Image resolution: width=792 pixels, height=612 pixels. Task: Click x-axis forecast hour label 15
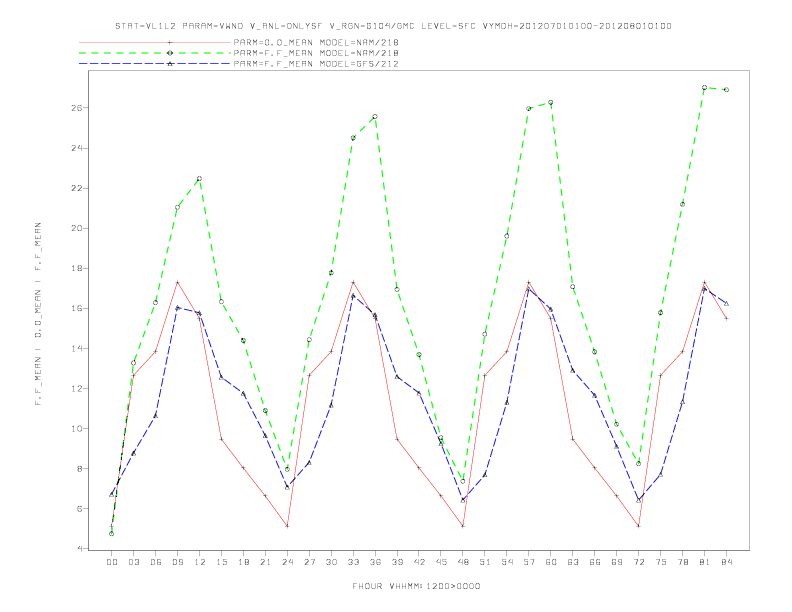pyautogui.click(x=221, y=562)
